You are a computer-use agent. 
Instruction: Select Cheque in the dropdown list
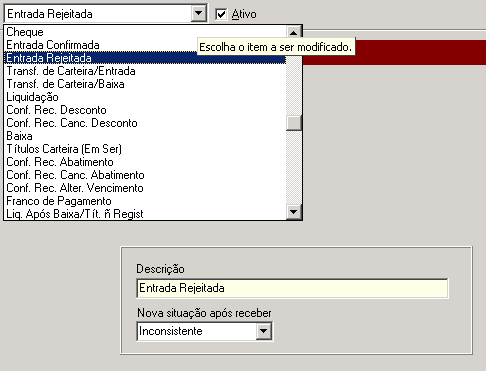tap(145, 32)
